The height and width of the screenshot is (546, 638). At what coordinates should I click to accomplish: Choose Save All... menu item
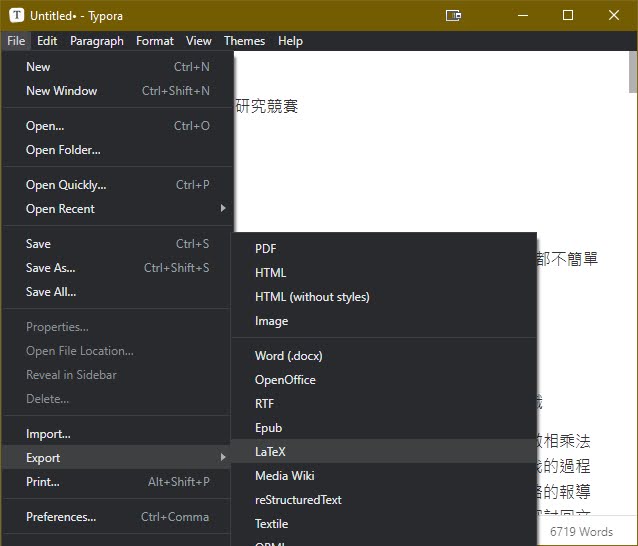pyautogui.click(x=118, y=292)
